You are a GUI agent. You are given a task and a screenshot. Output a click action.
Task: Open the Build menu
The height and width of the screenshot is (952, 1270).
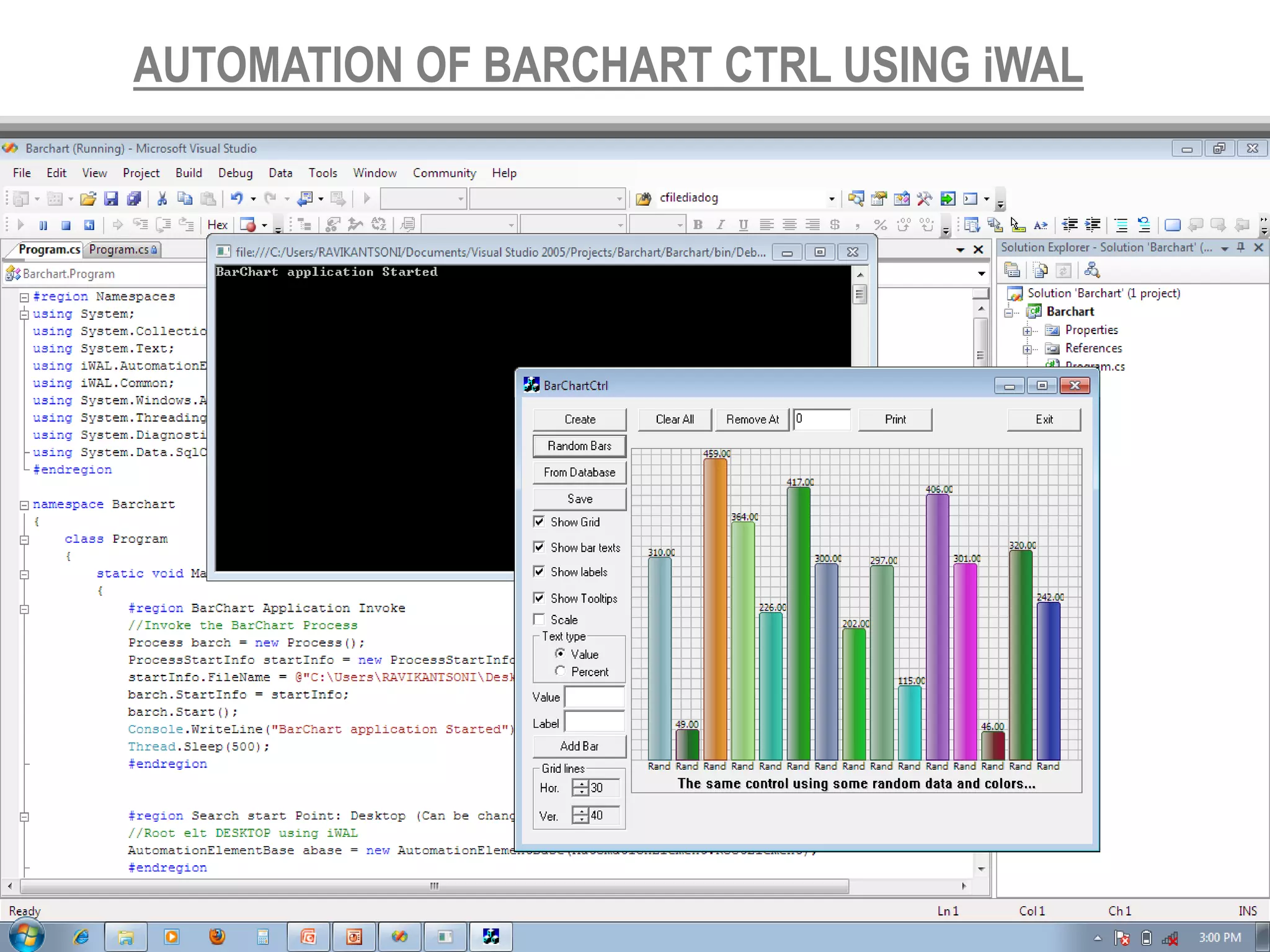click(189, 173)
